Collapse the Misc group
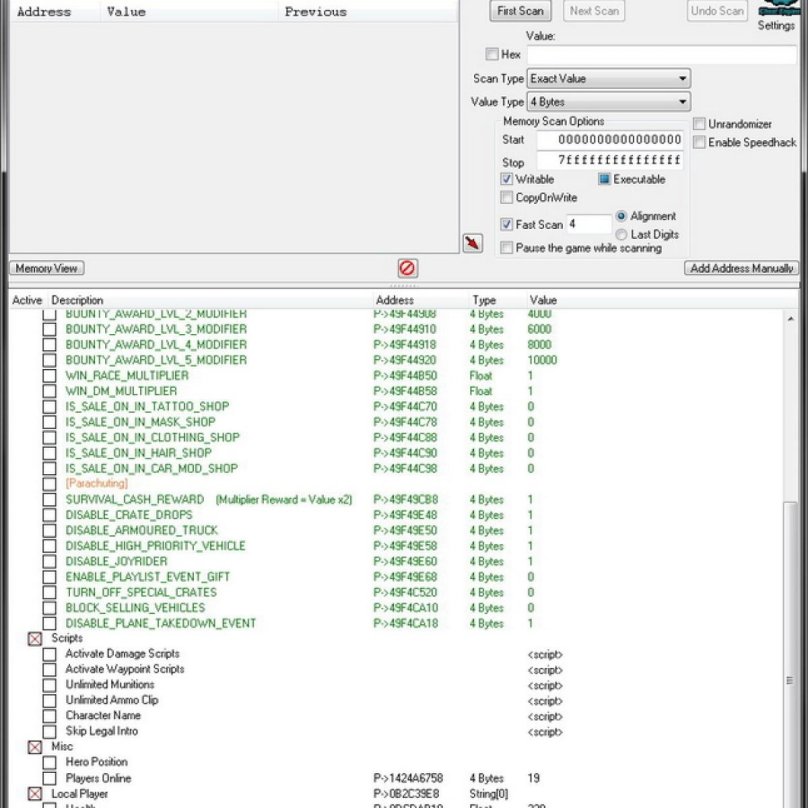This screenshot has height=808, width=808. point(35,746)
